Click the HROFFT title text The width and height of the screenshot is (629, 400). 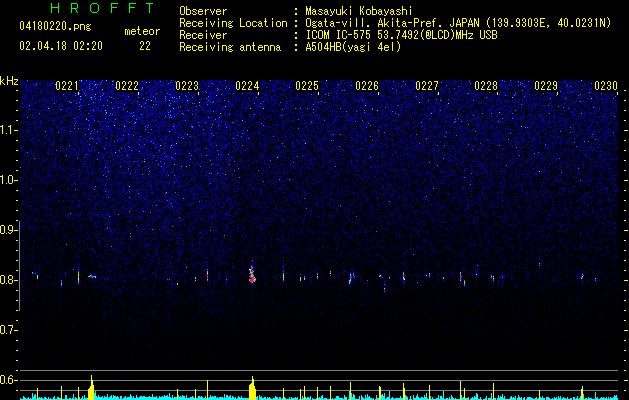point(102,8)
